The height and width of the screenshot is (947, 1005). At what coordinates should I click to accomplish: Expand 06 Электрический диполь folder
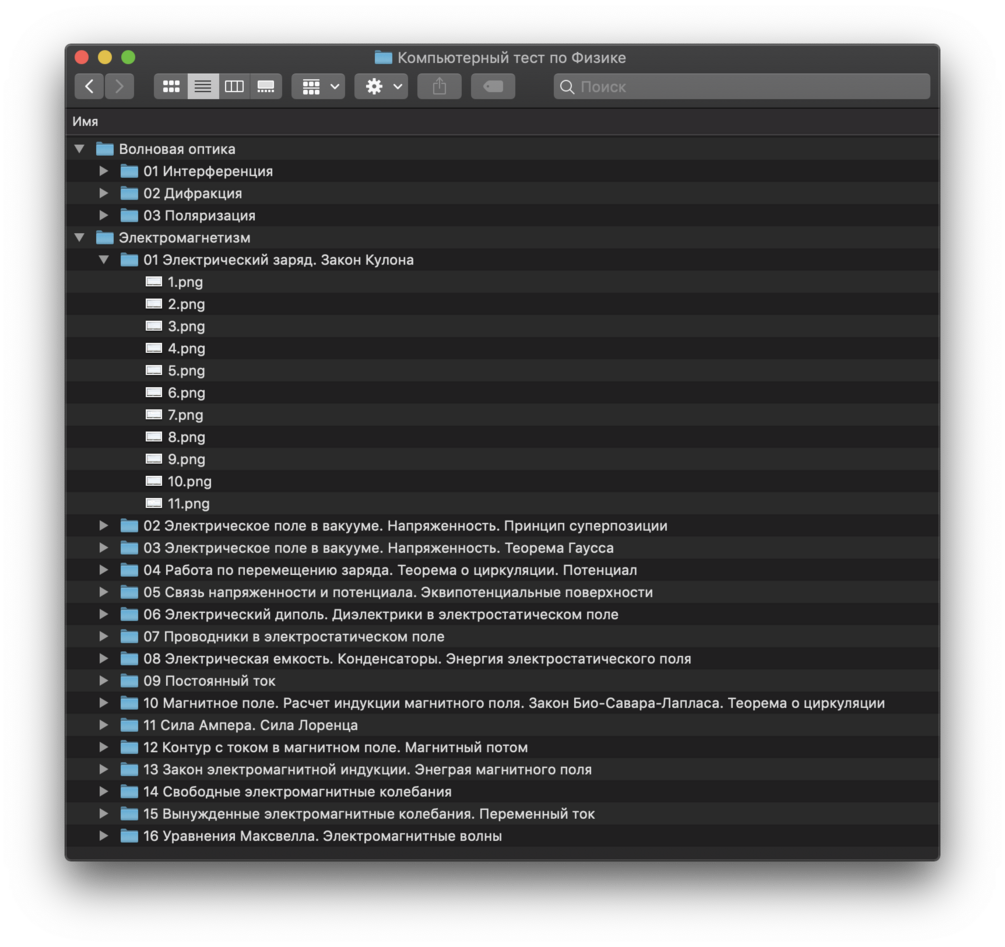pos(103,614)
